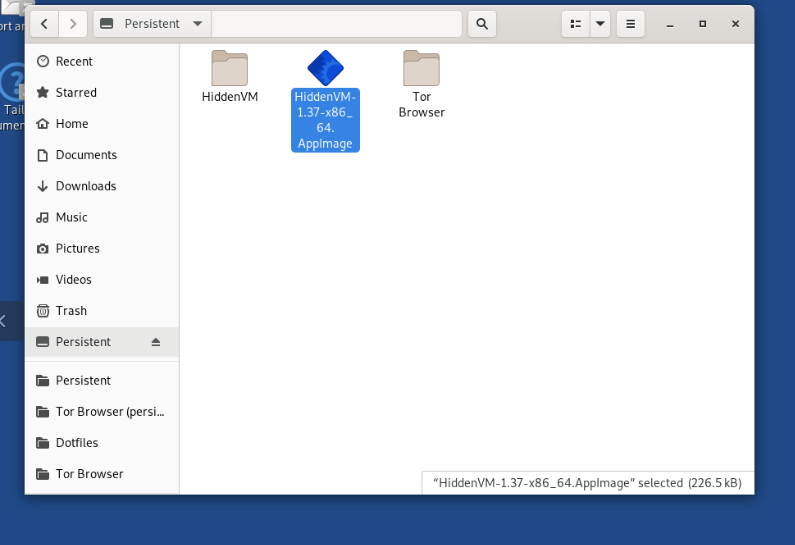Open the Persistent path dropdown
Viewport: 795px width, 545px height.
click(152, 24)
